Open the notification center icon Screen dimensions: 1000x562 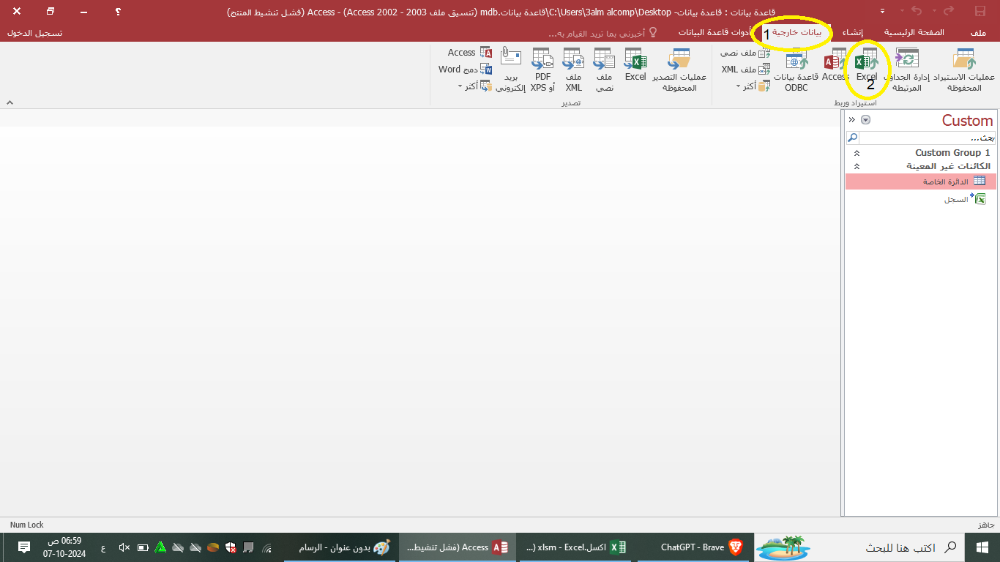coord(24,547)
